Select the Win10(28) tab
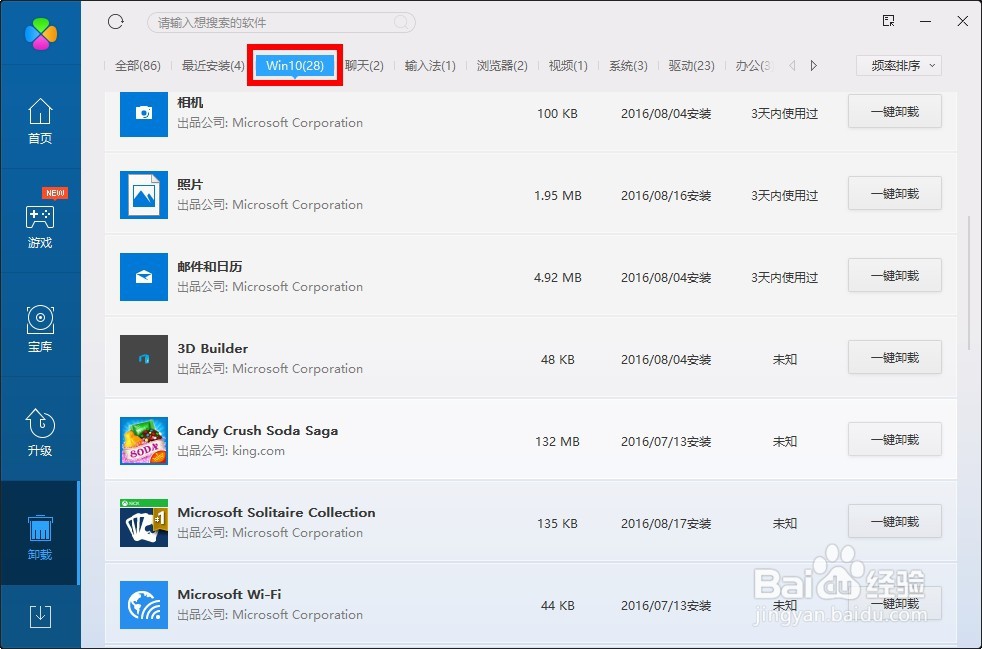The height and width of the screenshot is (649, 982). [294, 65]
